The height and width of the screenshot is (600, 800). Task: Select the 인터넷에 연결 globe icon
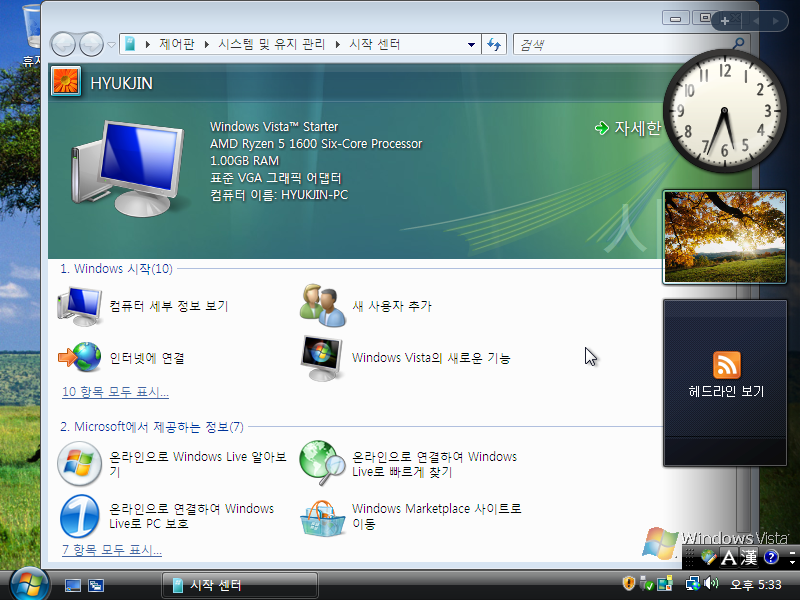tap(80, 357)
